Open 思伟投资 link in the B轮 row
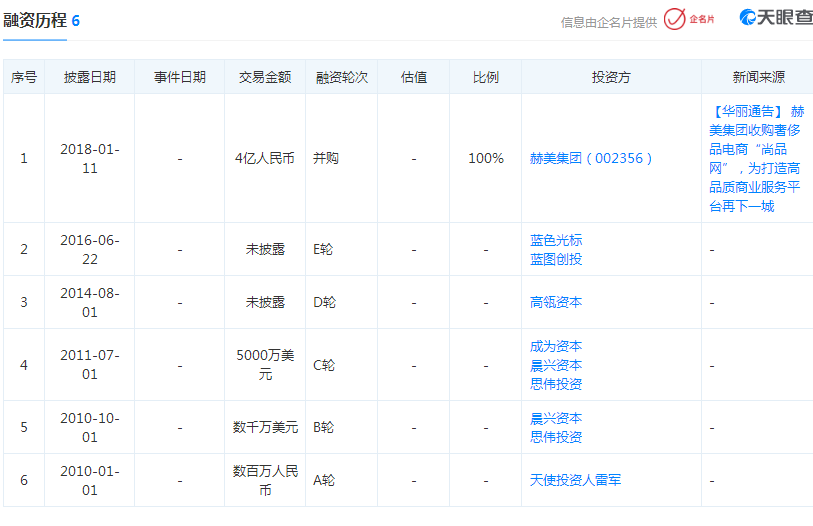Viewport: 813px width, 526px height. (556, 437)
